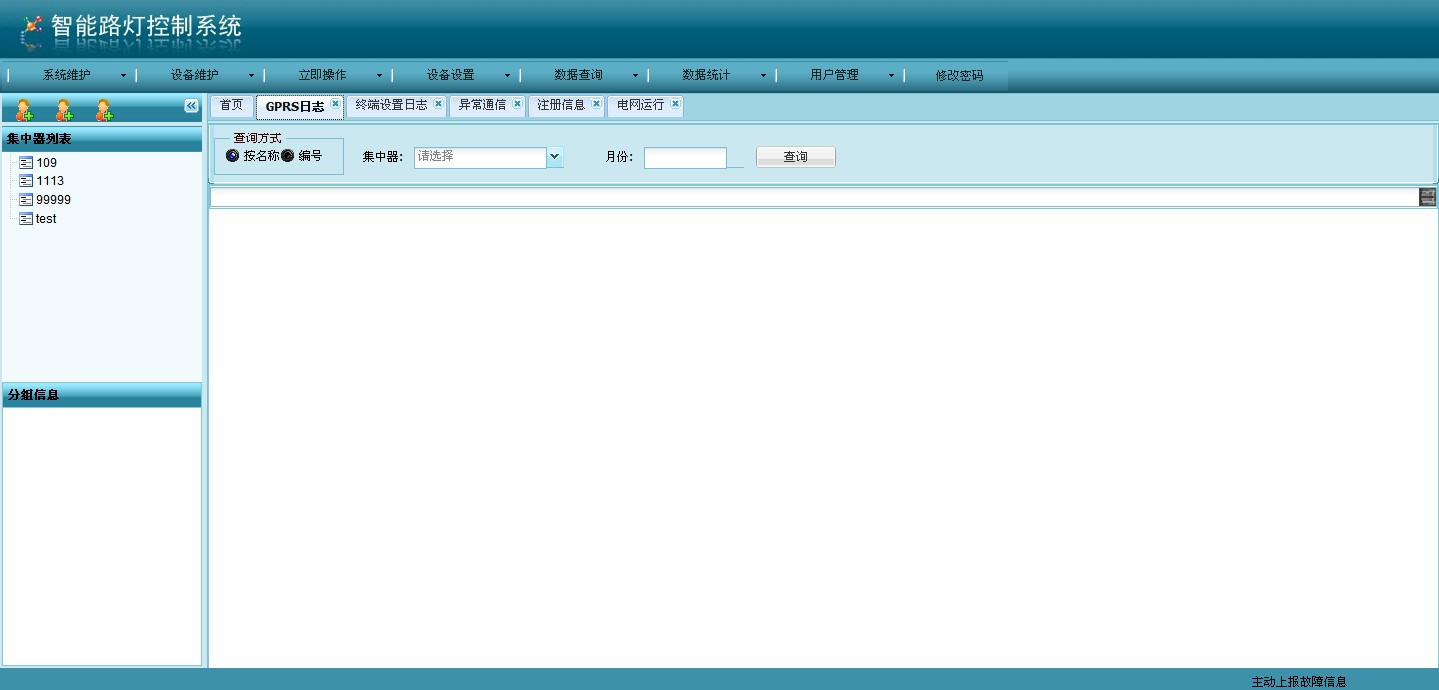Open the 集中器 dropdown arrow
Image resolution: width=1439 pixels, height=690 pixels.
pyautogui.click(x=555, y=157)
